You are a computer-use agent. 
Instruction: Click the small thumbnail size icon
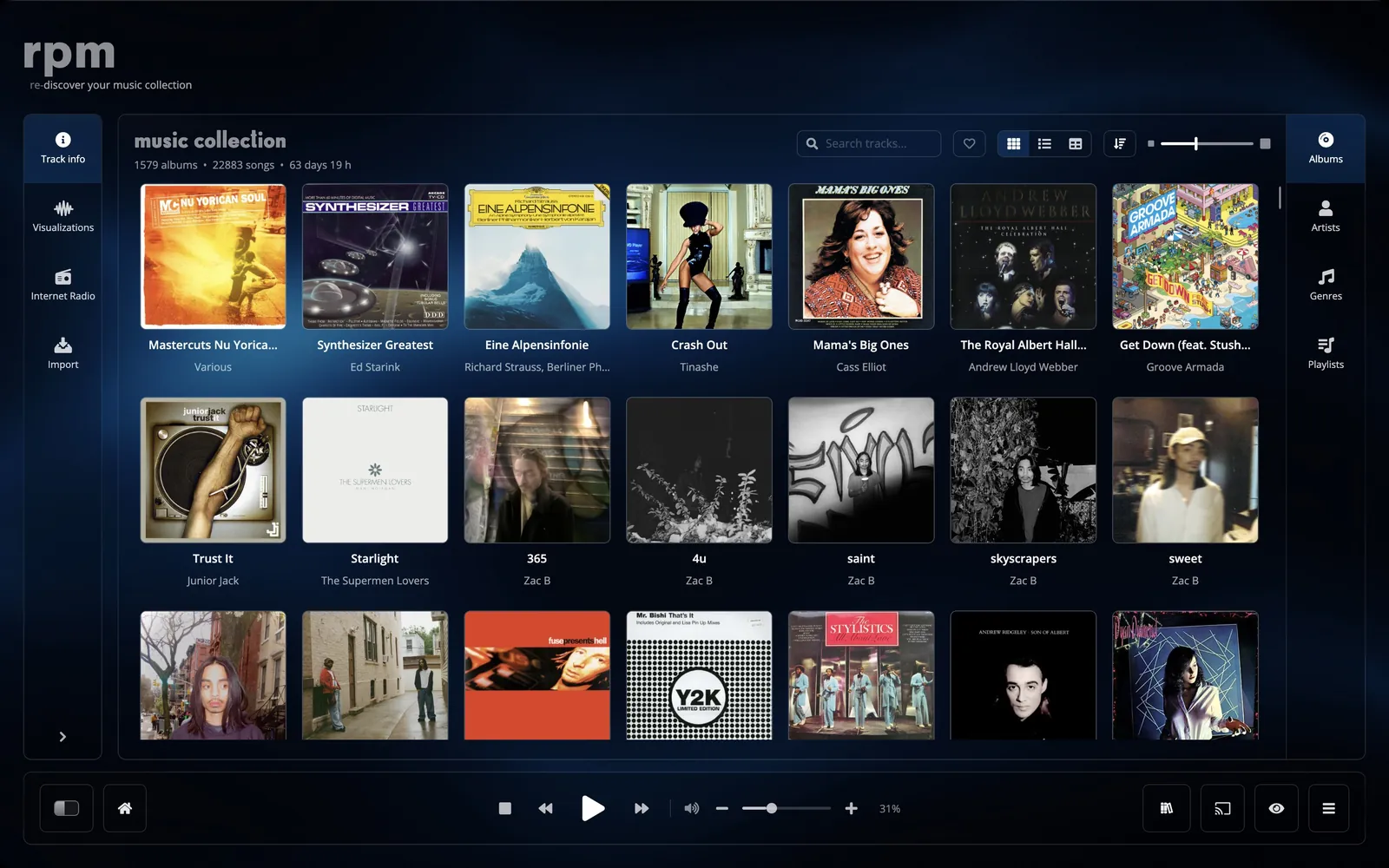[x=1151, y=144]
